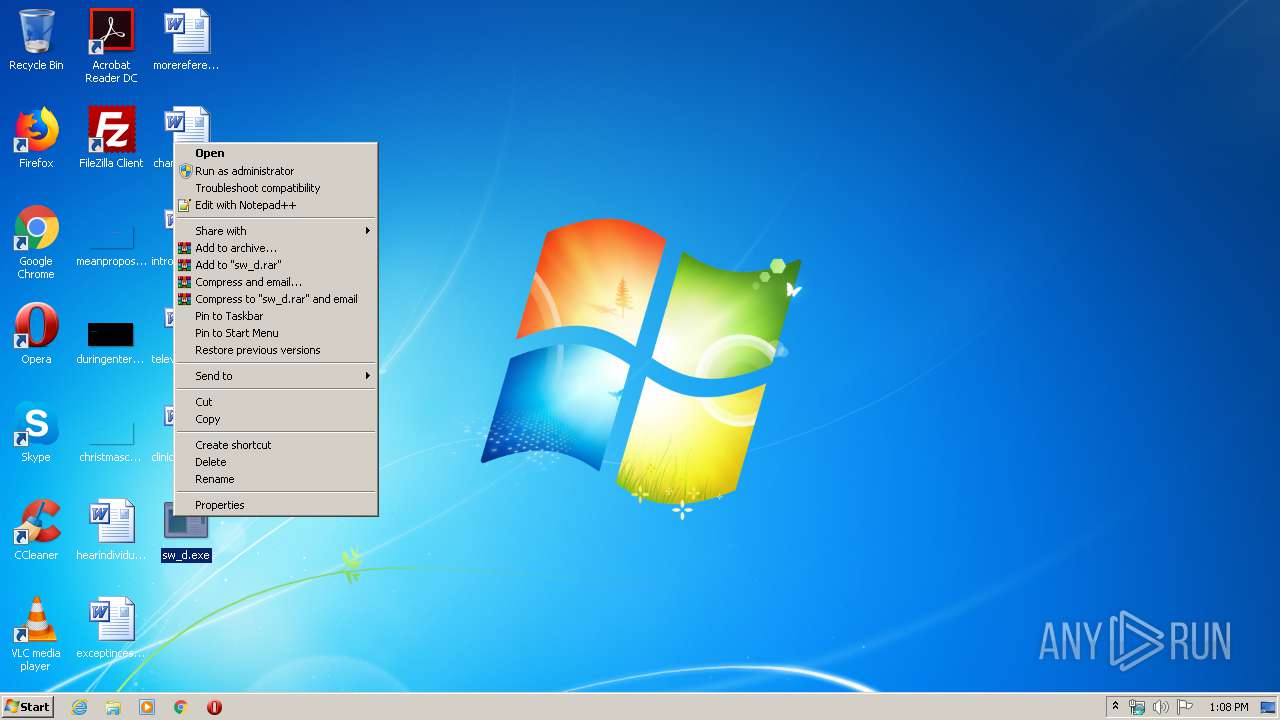
Task: Choose Pin to Taskbar
Action: 276,316
